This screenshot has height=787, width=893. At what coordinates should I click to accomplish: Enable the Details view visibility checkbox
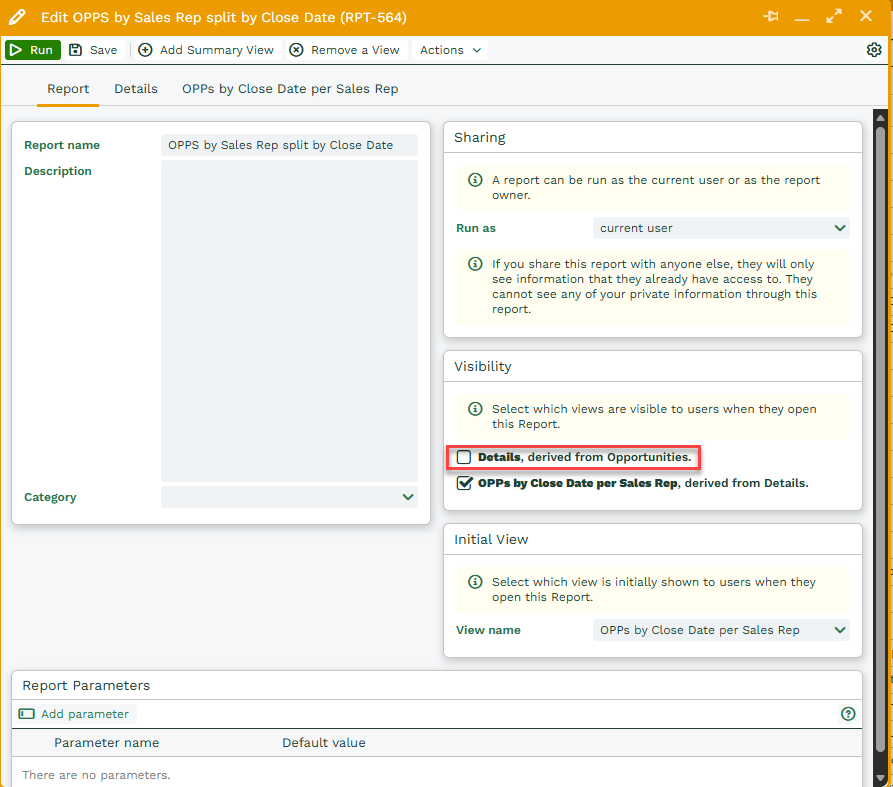click(x=464, y=457)
